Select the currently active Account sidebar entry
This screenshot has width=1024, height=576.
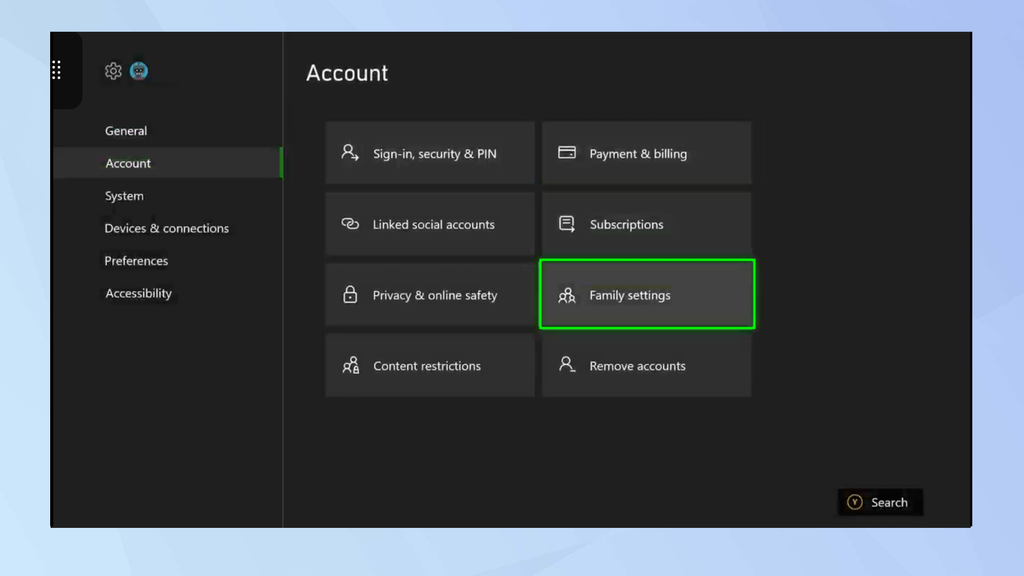(x=128, y=162)
